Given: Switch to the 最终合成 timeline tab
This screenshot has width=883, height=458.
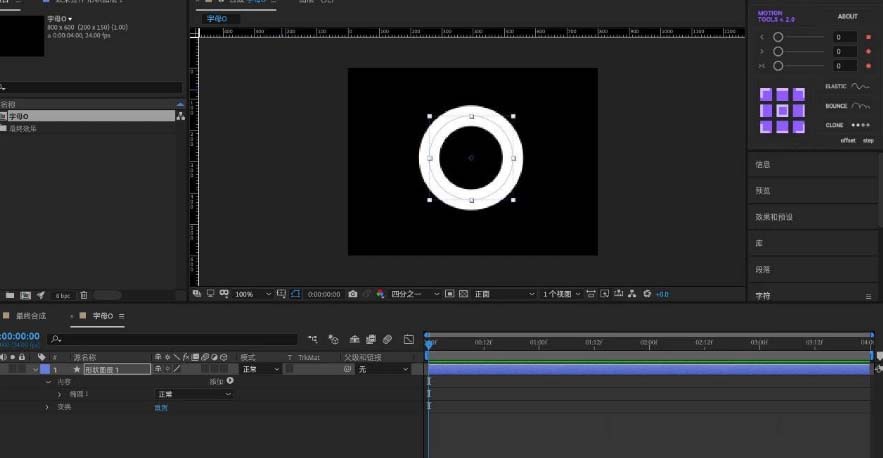Looking at the screenshot, I should coord(30,315).
